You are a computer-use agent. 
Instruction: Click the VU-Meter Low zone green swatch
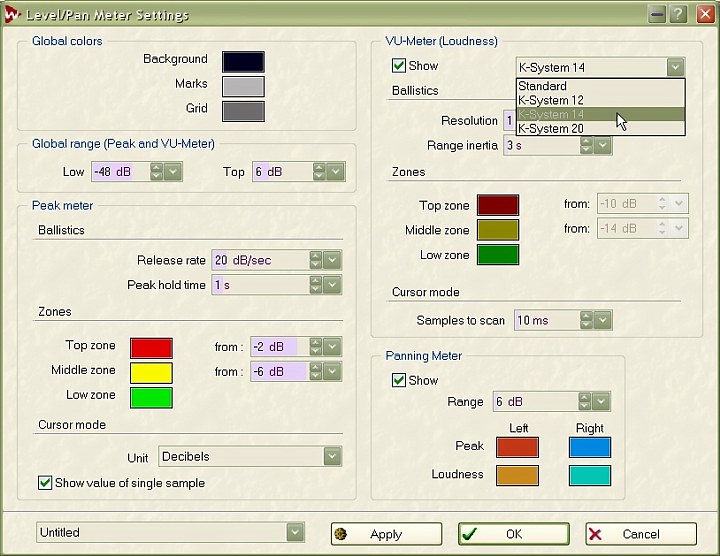[x=498, y=255]
